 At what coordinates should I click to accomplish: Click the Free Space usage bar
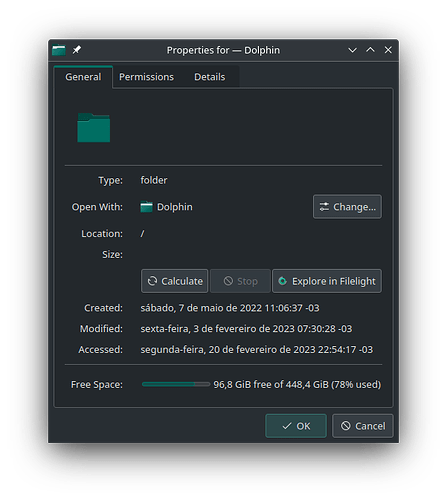point(176,385)
